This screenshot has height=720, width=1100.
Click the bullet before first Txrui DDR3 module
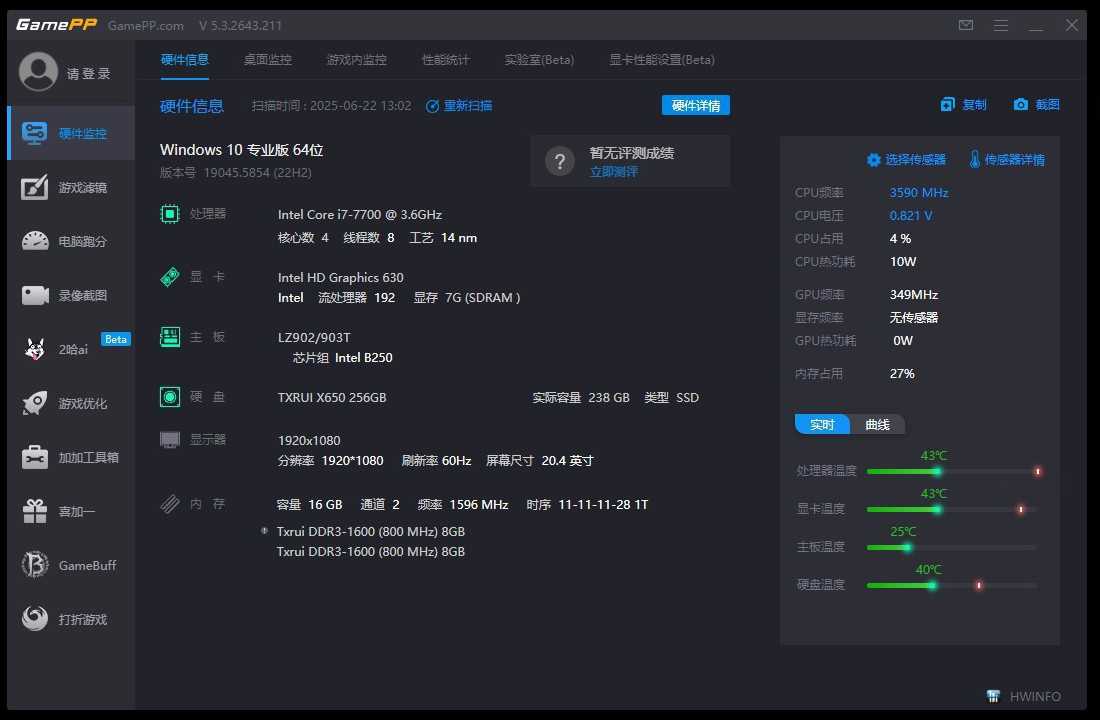coord(264,531)
